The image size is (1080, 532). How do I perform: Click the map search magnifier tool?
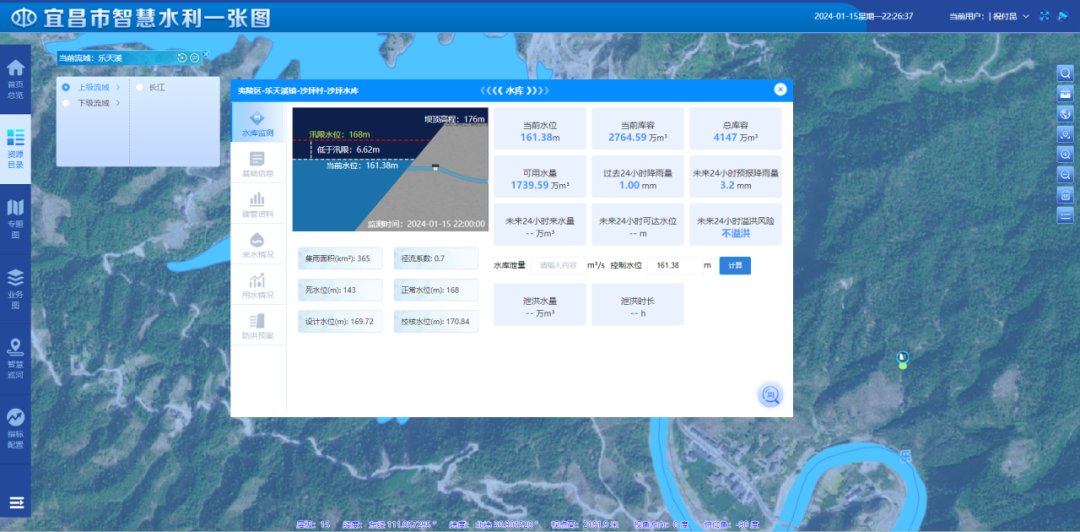click(x=1065, y=73)
